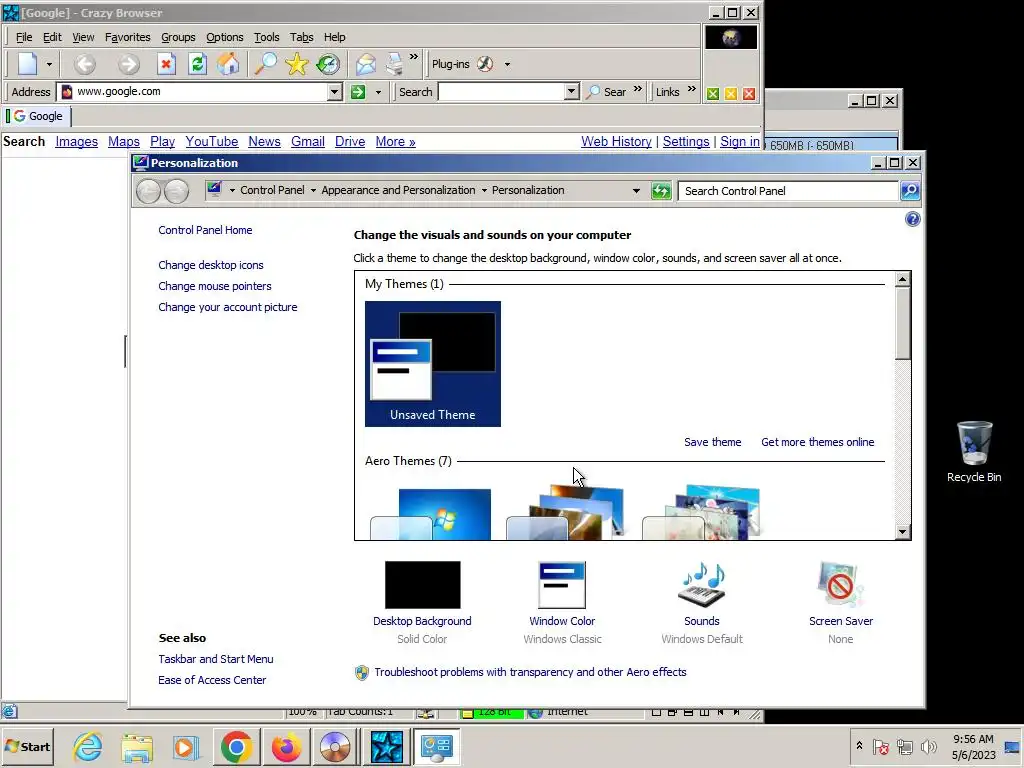
Task: Click the green X tab button in Crazy Browser
Action: pos(712,94)
